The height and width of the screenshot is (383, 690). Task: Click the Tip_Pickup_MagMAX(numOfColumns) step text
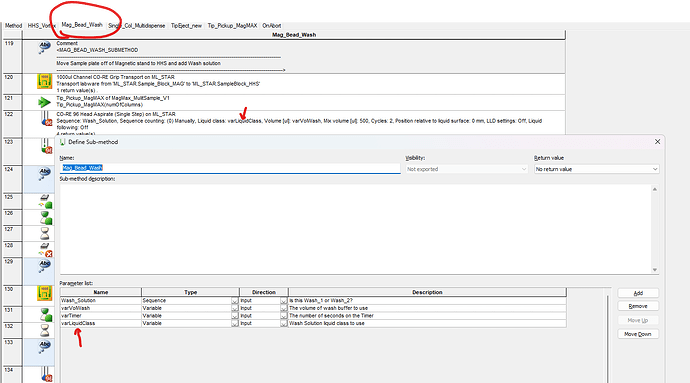point(99,105)
